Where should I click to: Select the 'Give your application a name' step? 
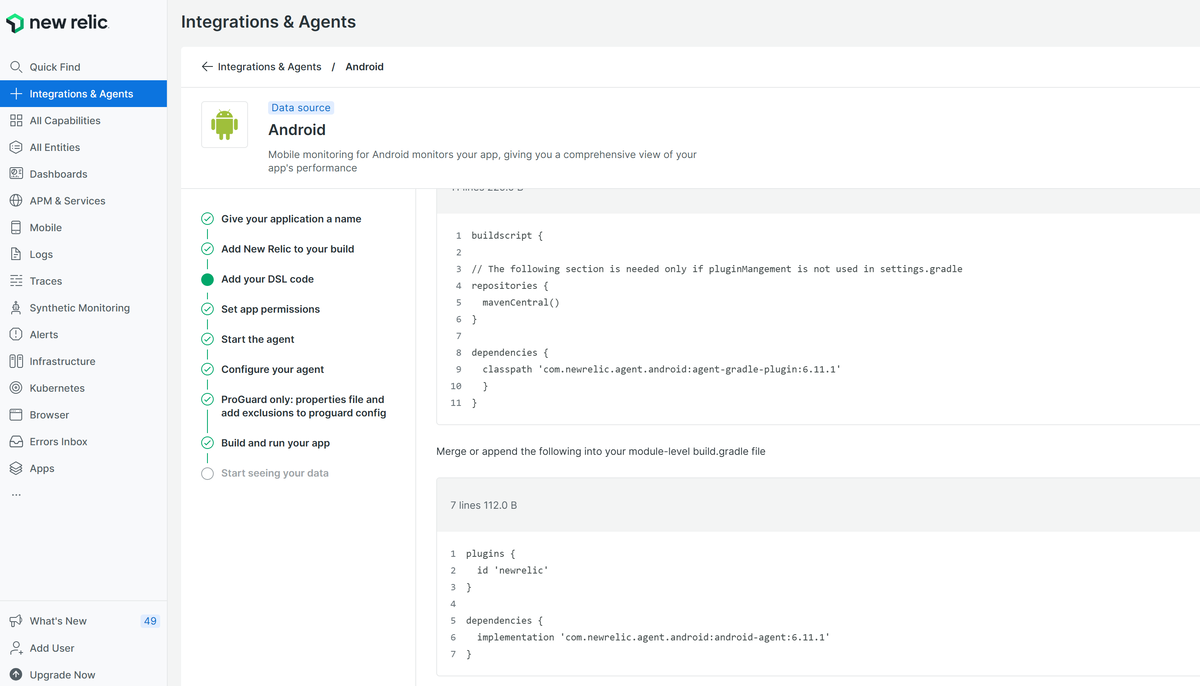tap(291, 219)
